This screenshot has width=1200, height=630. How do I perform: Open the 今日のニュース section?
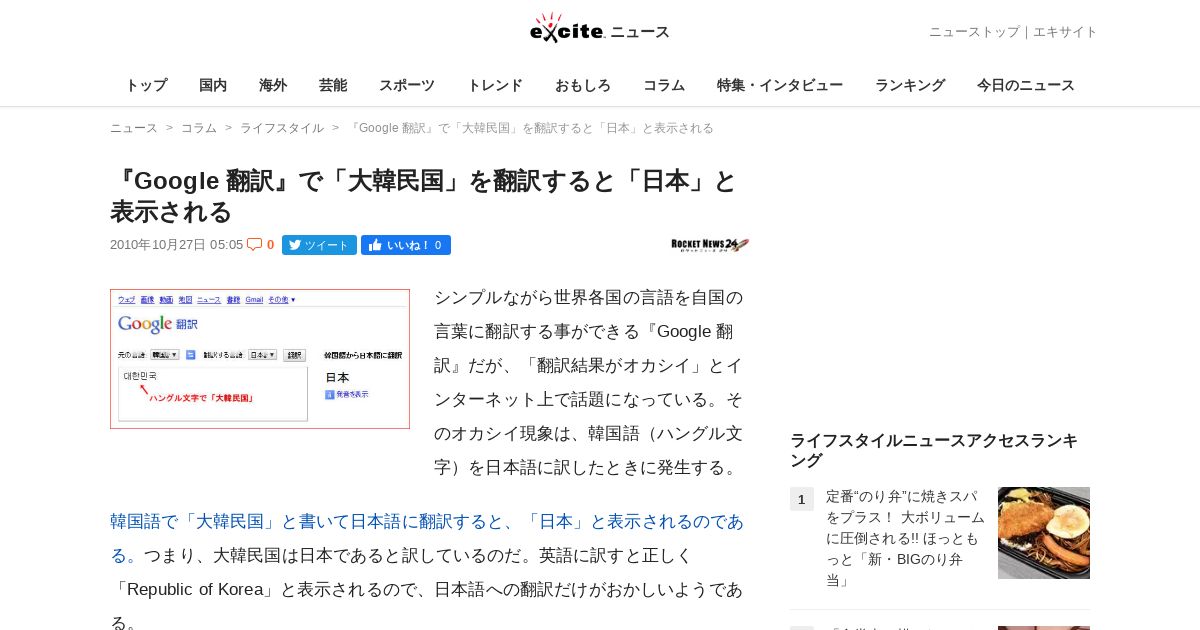point(1026,85)
